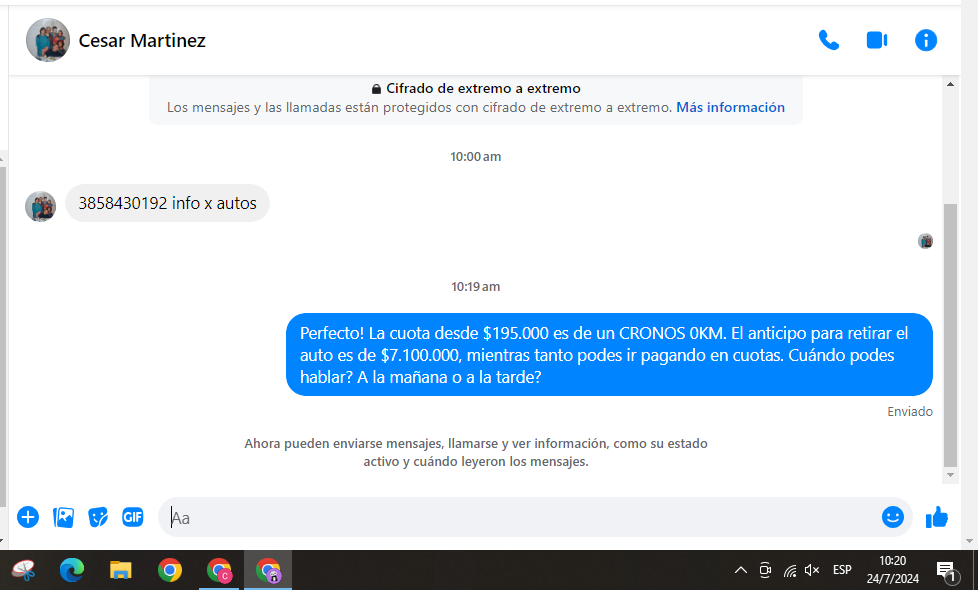Start a voice call with Cesar Martinez

click(828, 40)
